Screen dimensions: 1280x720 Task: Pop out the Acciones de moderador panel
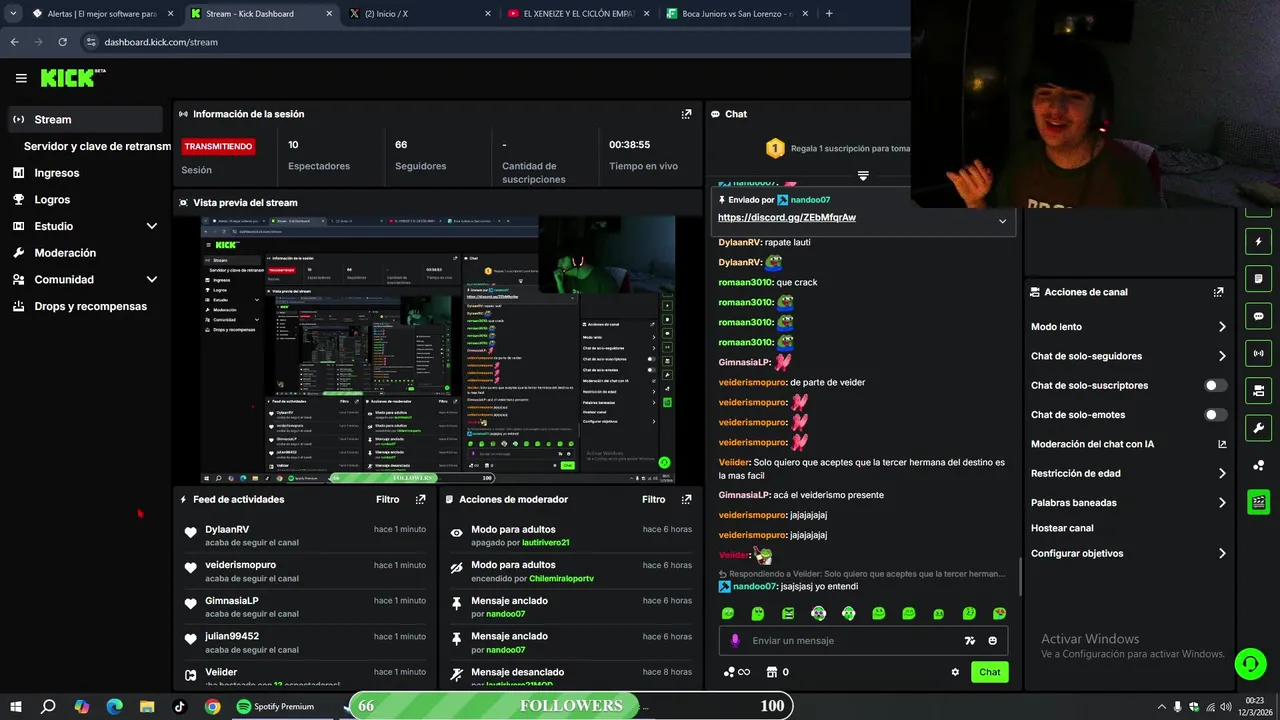(686, 499)
